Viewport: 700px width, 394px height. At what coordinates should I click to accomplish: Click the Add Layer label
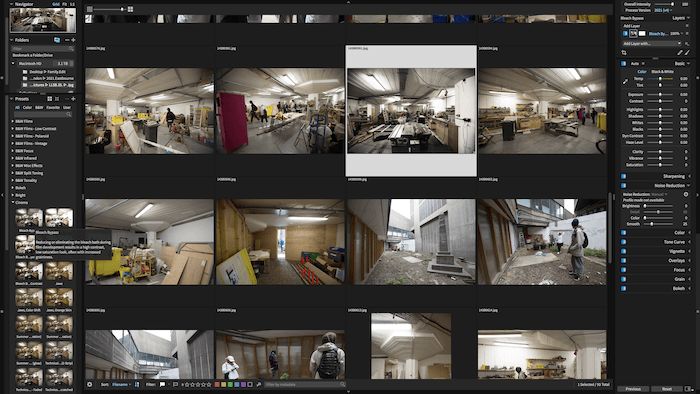click(x=632, y=26)
